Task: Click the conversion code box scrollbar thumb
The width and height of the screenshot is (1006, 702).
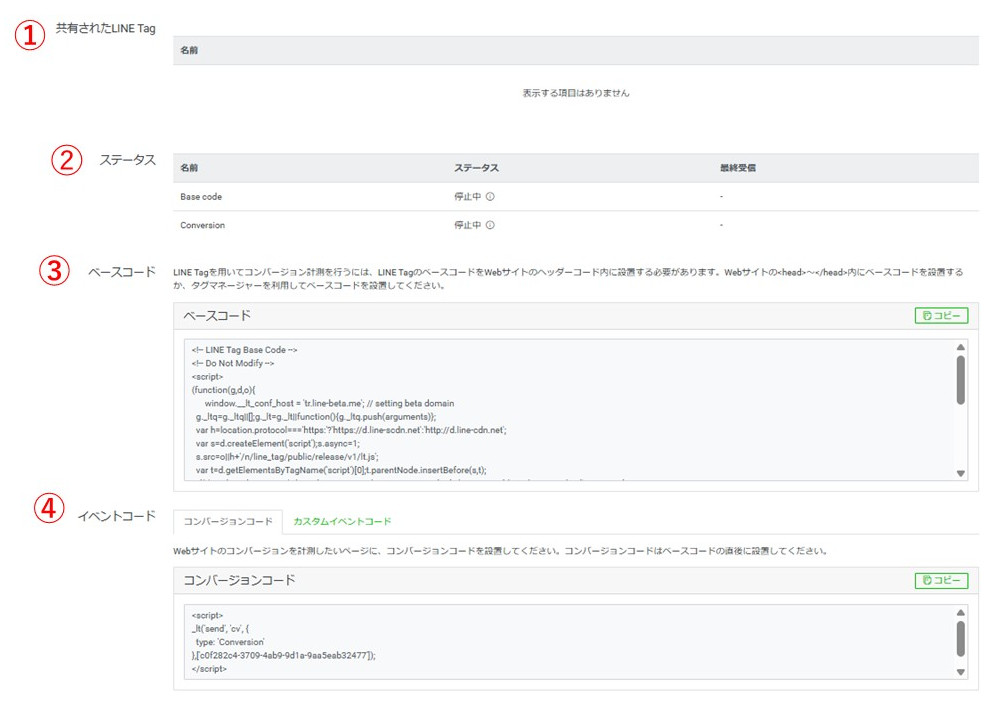Action: 961,640
